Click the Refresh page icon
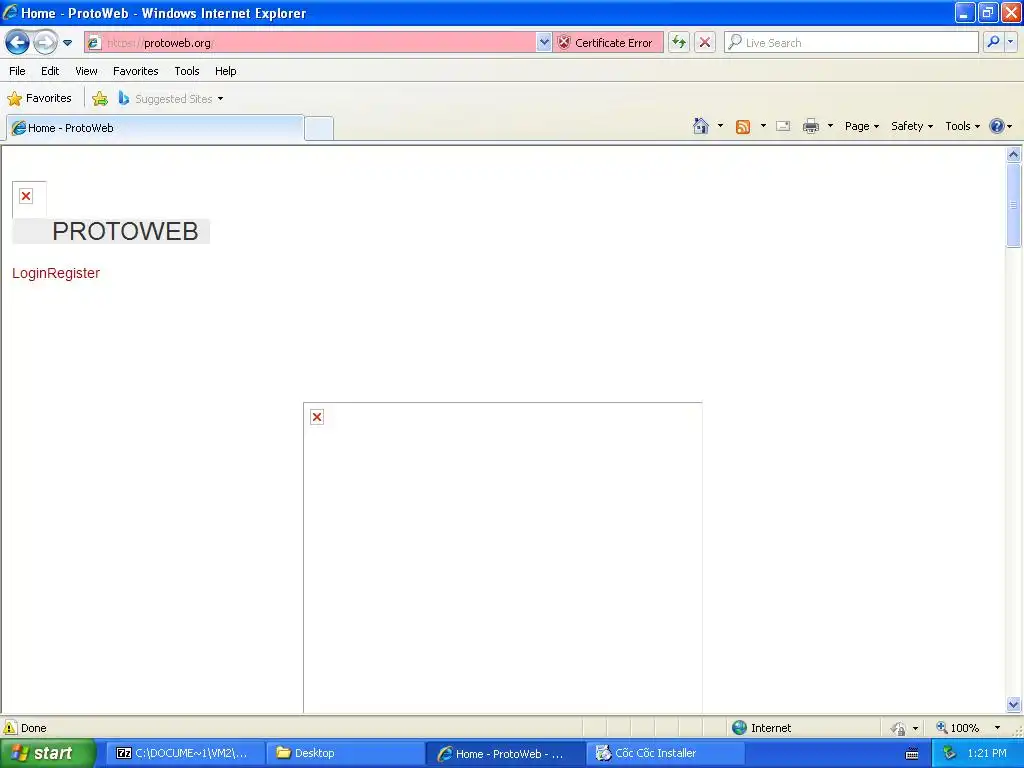 [679, 42]
